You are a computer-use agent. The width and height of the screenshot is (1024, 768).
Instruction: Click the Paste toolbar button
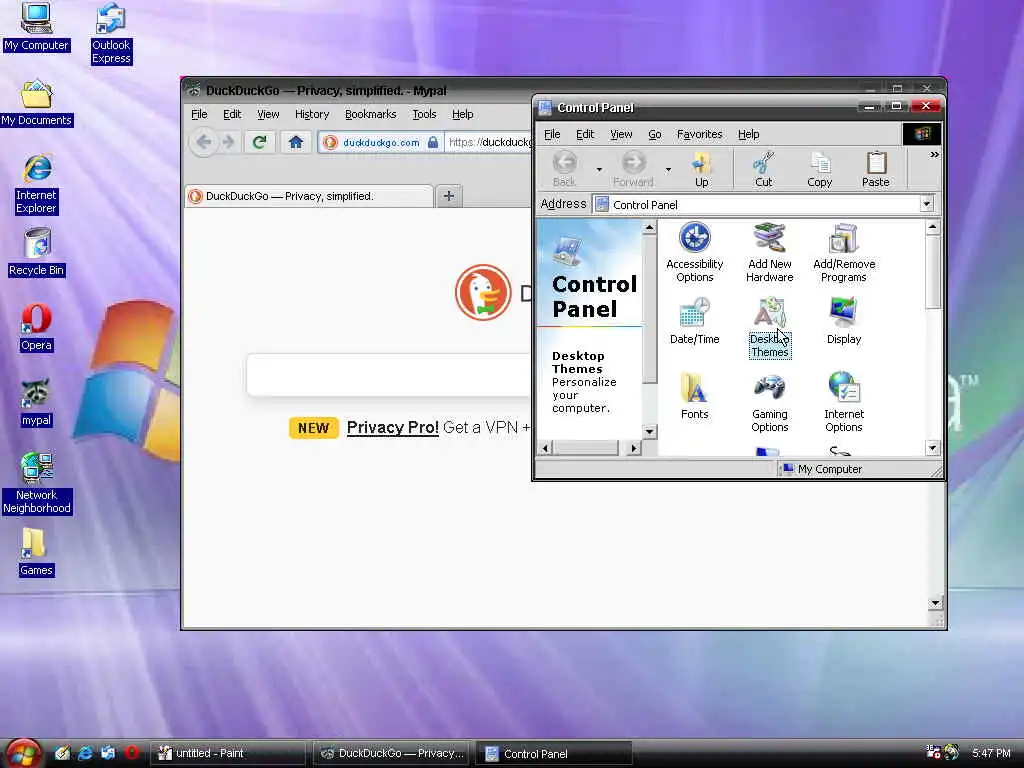point(875,169)
